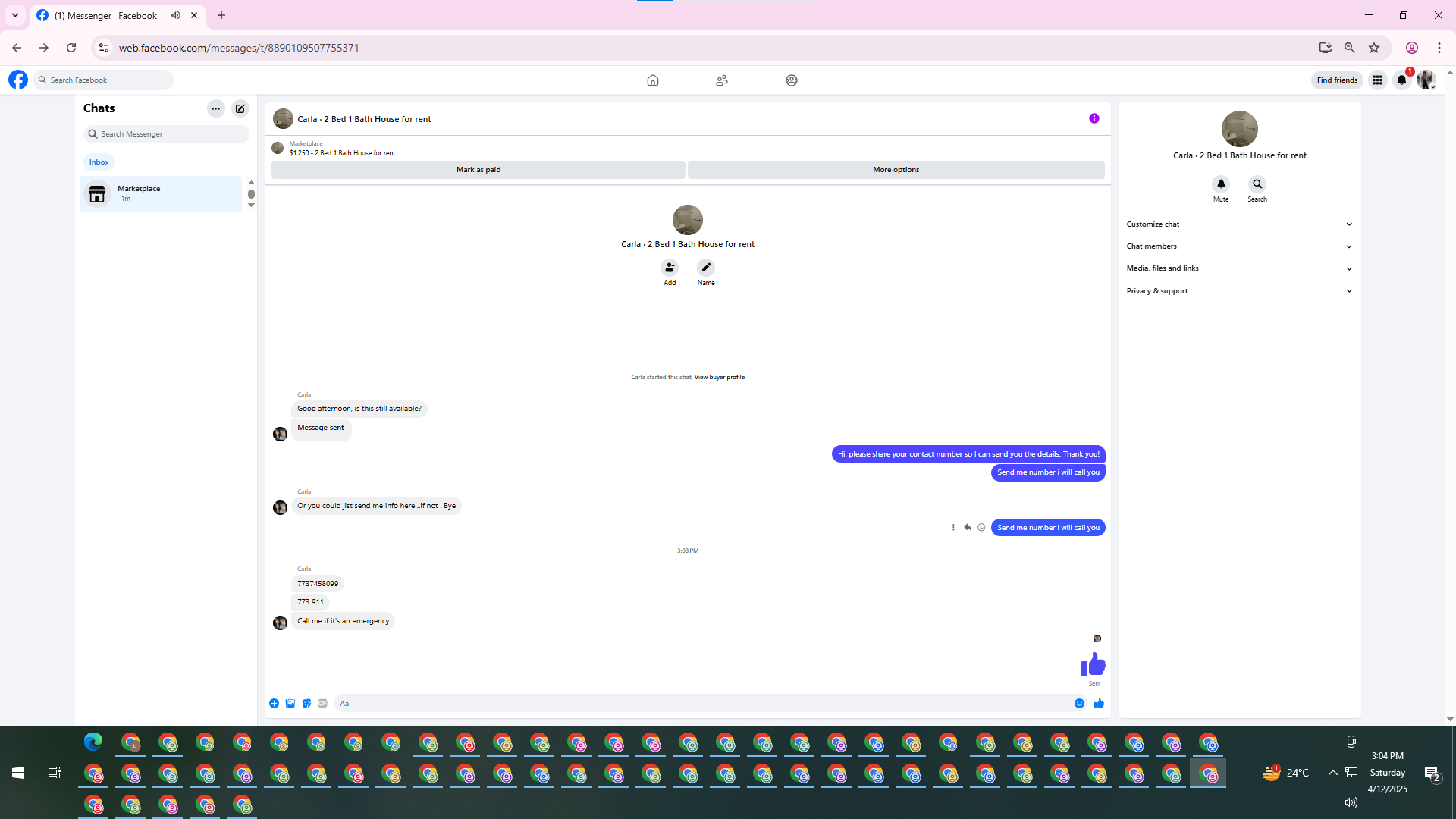Screen dimensions: 1456x819
Task: Open the Facebook home logo
Action: point(18,80)
